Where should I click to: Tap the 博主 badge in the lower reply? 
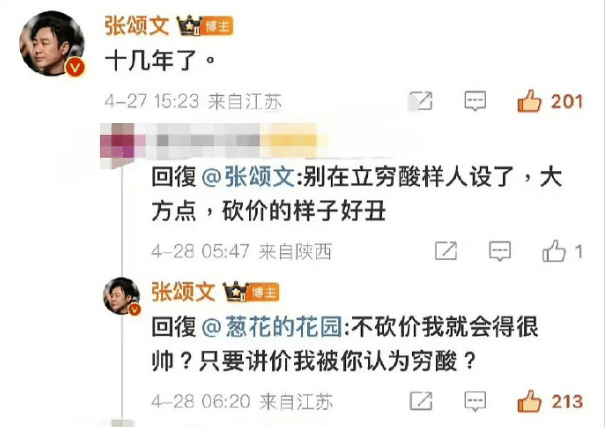pos(264,292)
